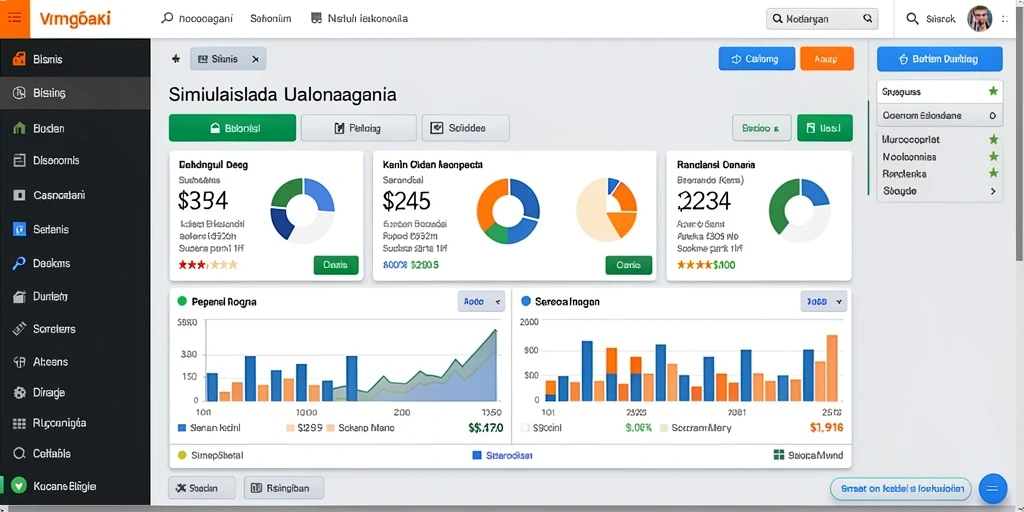Screen dimensions: 1024x512
Task: Click the Nodaryan search field
Action: [822, 19]
